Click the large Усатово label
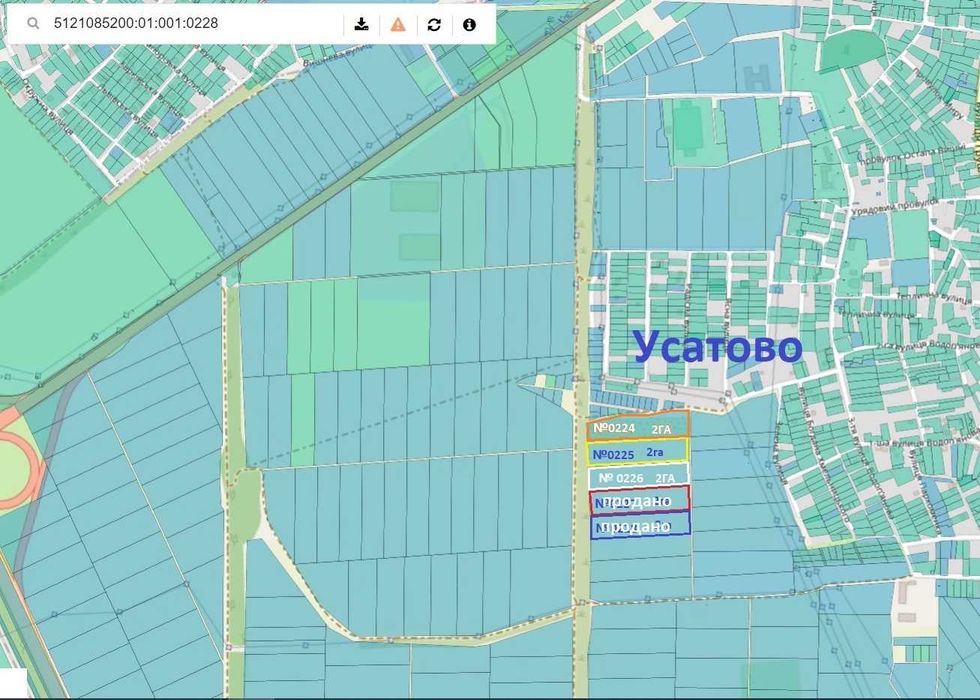The image size is (980, 700). tap(718, 347)
